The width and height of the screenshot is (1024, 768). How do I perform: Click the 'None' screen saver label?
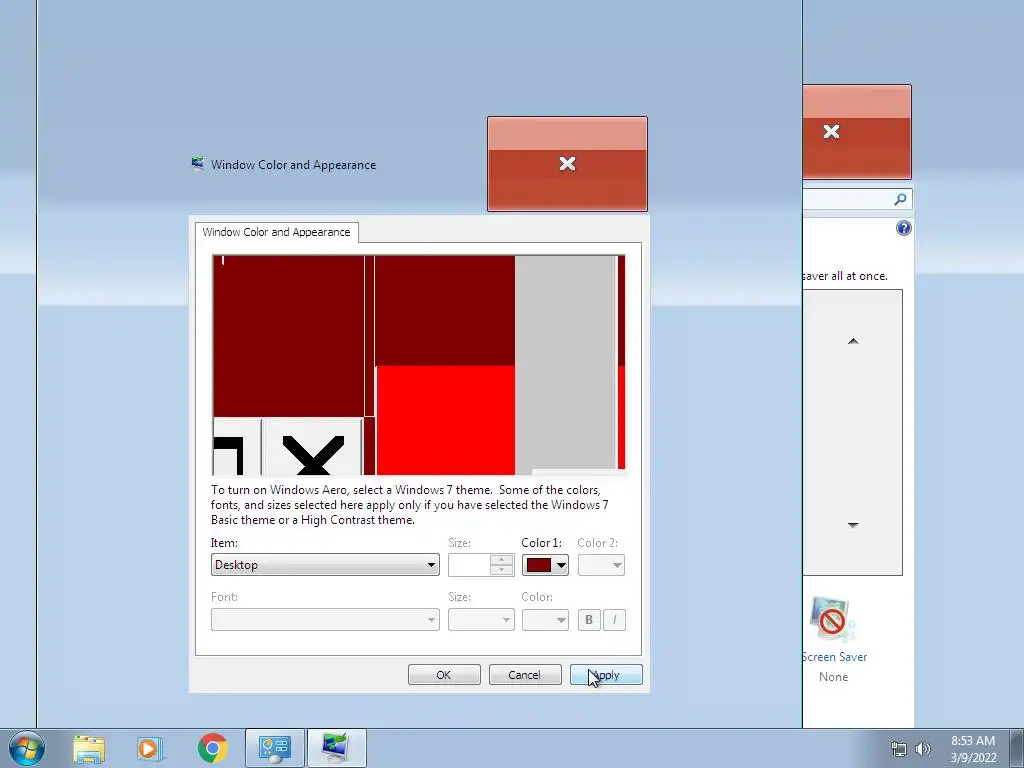(x=833, y=677)
